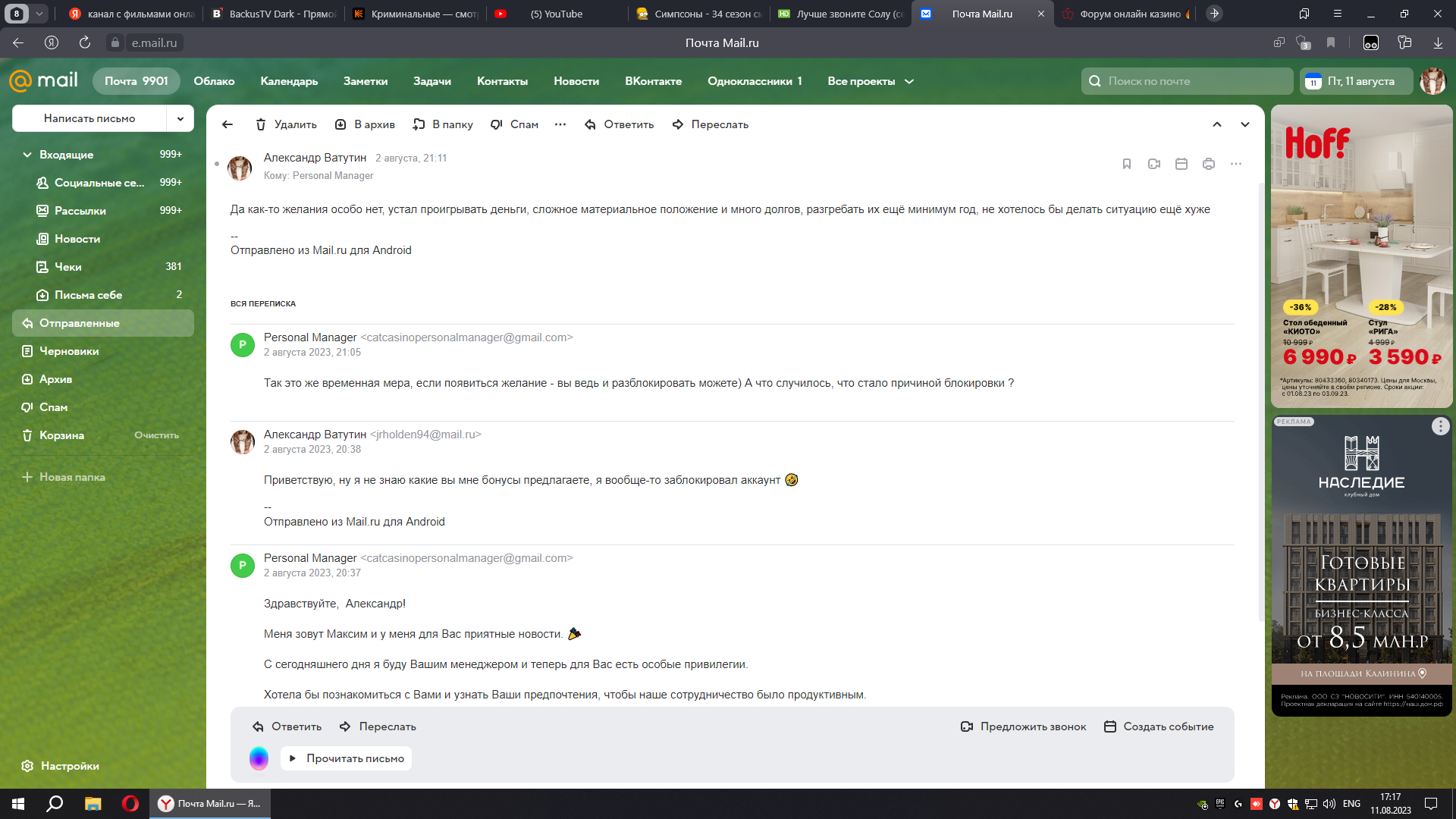Open Настройки at bottom of sidebar
The width and height of the screenshot is (1456, 819).
(61, 766)
